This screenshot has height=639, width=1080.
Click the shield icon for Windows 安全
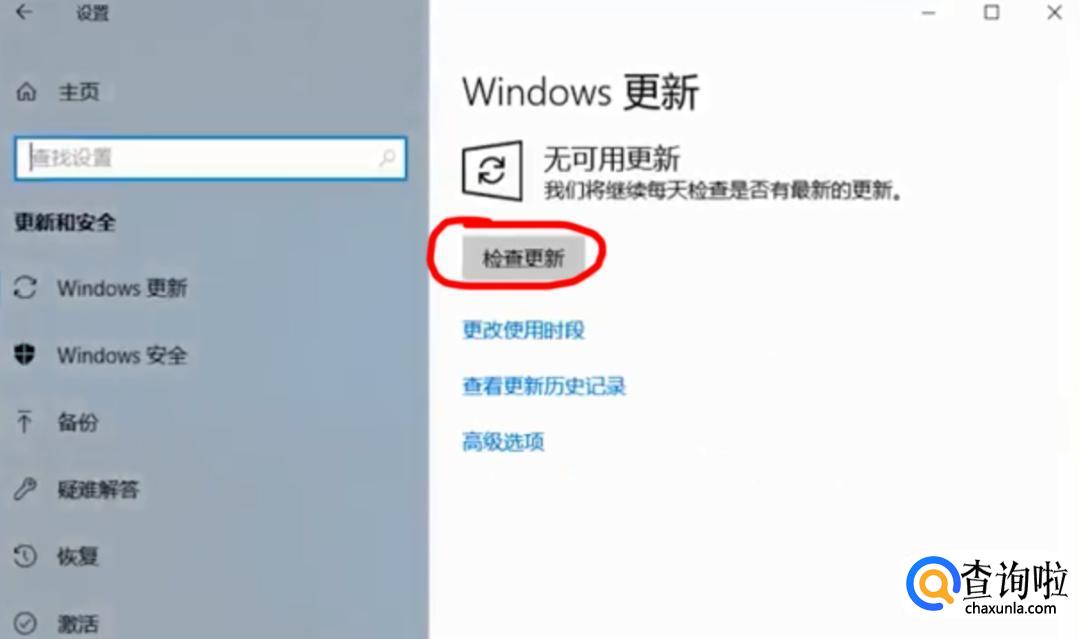point(25,355)
